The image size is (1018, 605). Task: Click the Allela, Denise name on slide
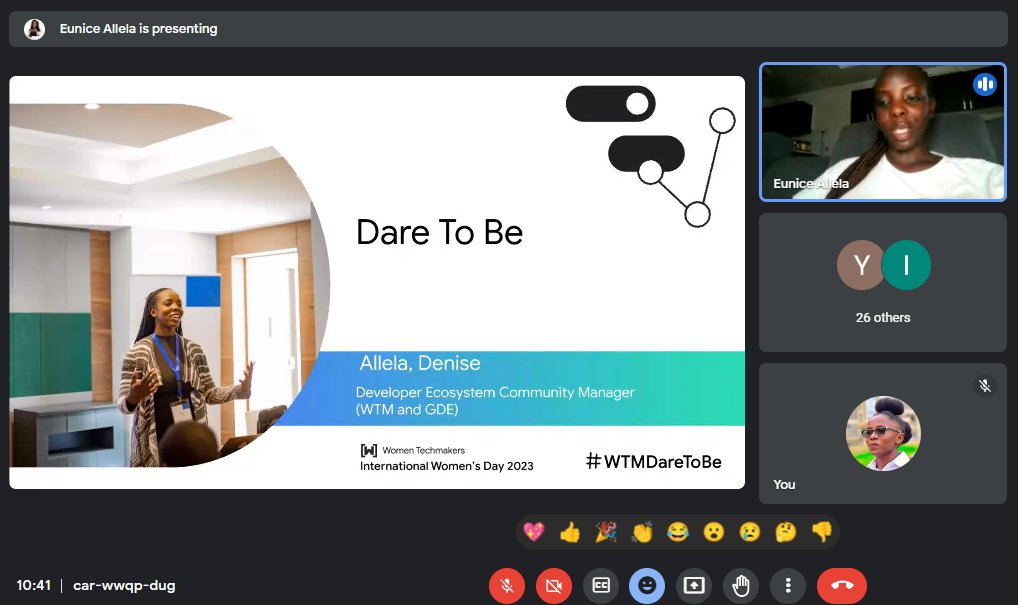coord(420,363)
